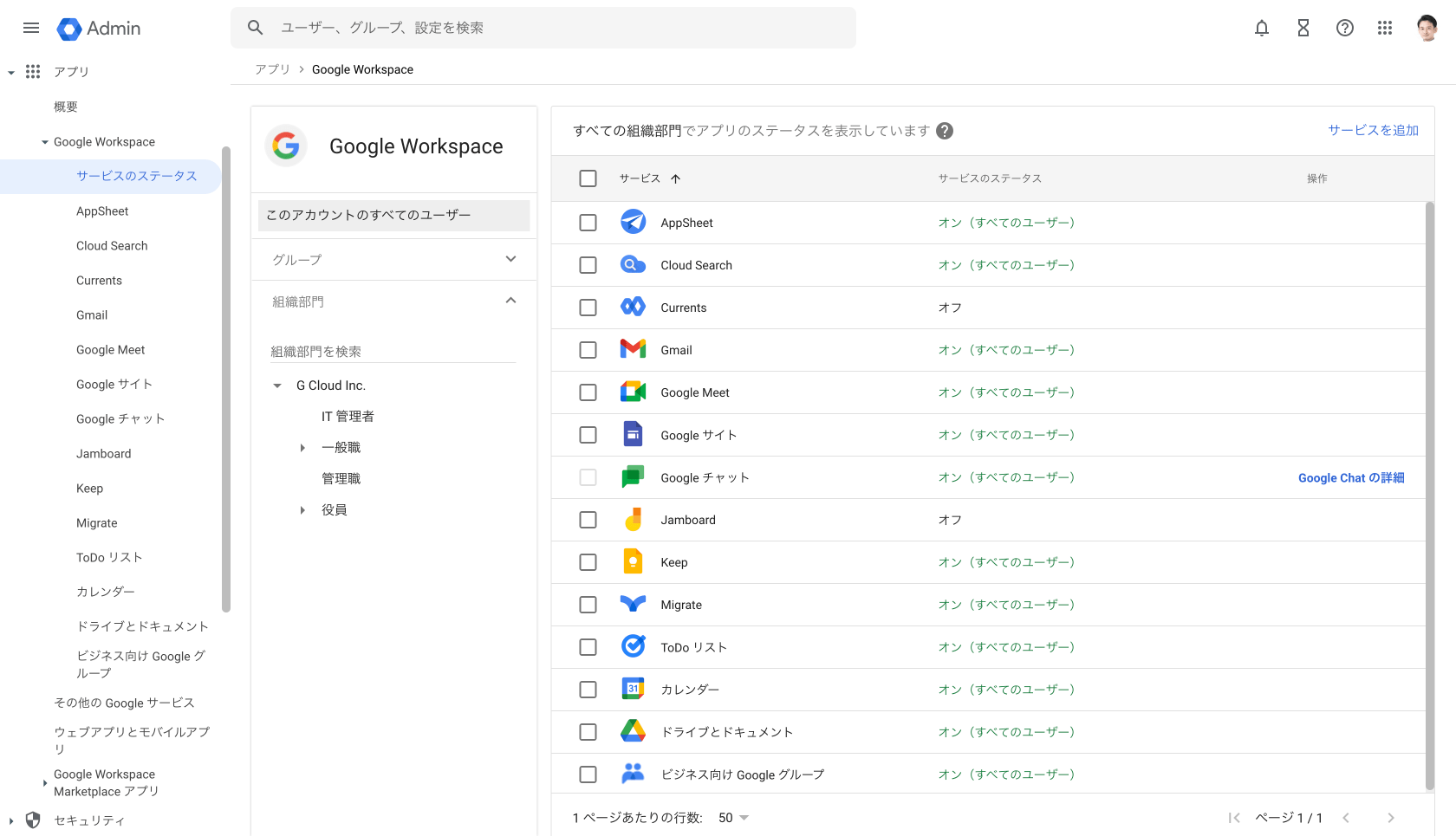Click the ビジネス向け Google グループ icon
The height and width of the screenshot is (836, 1456).
pyautogui.click(x=634, y=774)
